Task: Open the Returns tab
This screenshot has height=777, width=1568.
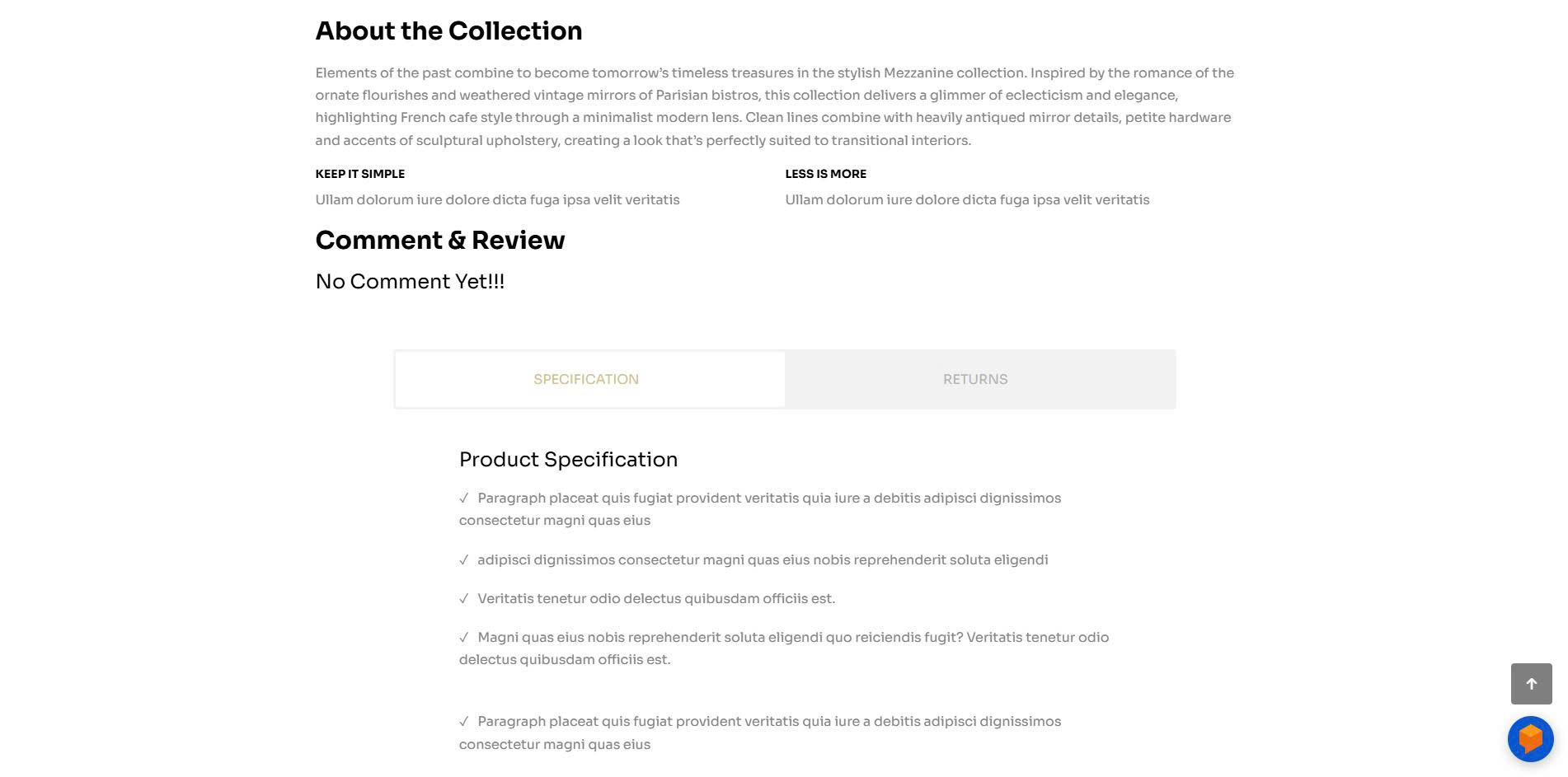Action: tap(975, 380)
